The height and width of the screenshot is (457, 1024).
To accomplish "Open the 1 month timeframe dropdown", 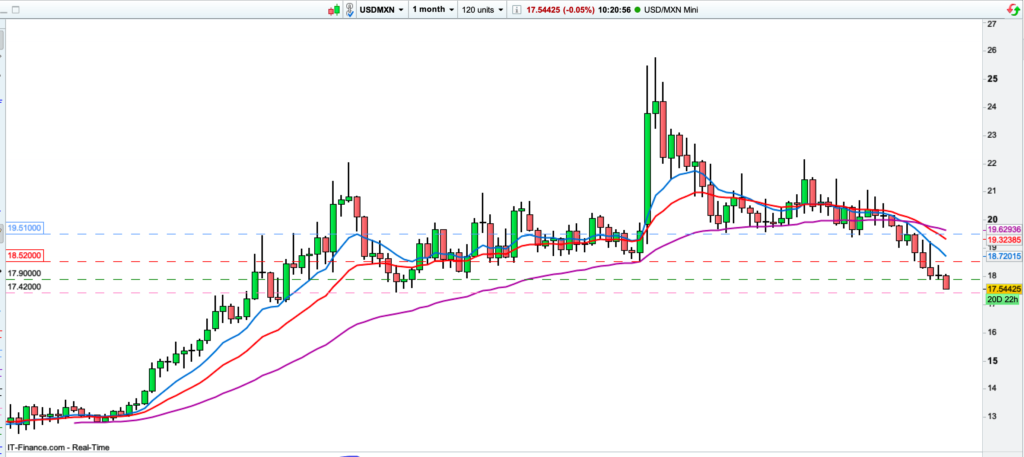I will click(x=431, y=9).
